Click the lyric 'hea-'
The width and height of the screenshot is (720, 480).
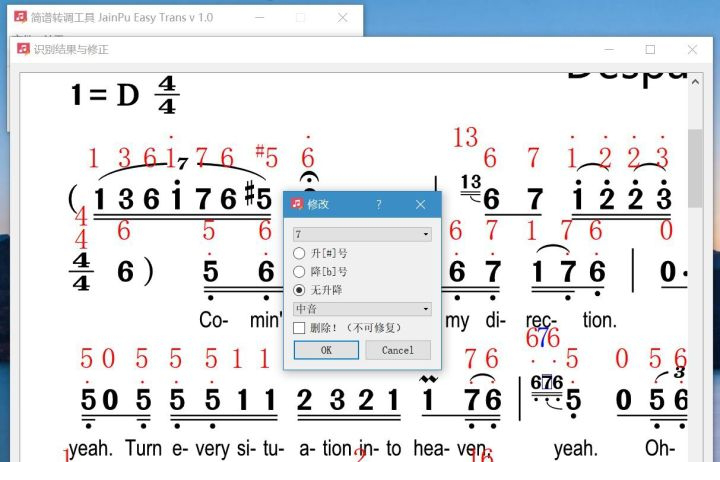pyautogui.click(x=431, y=448)
